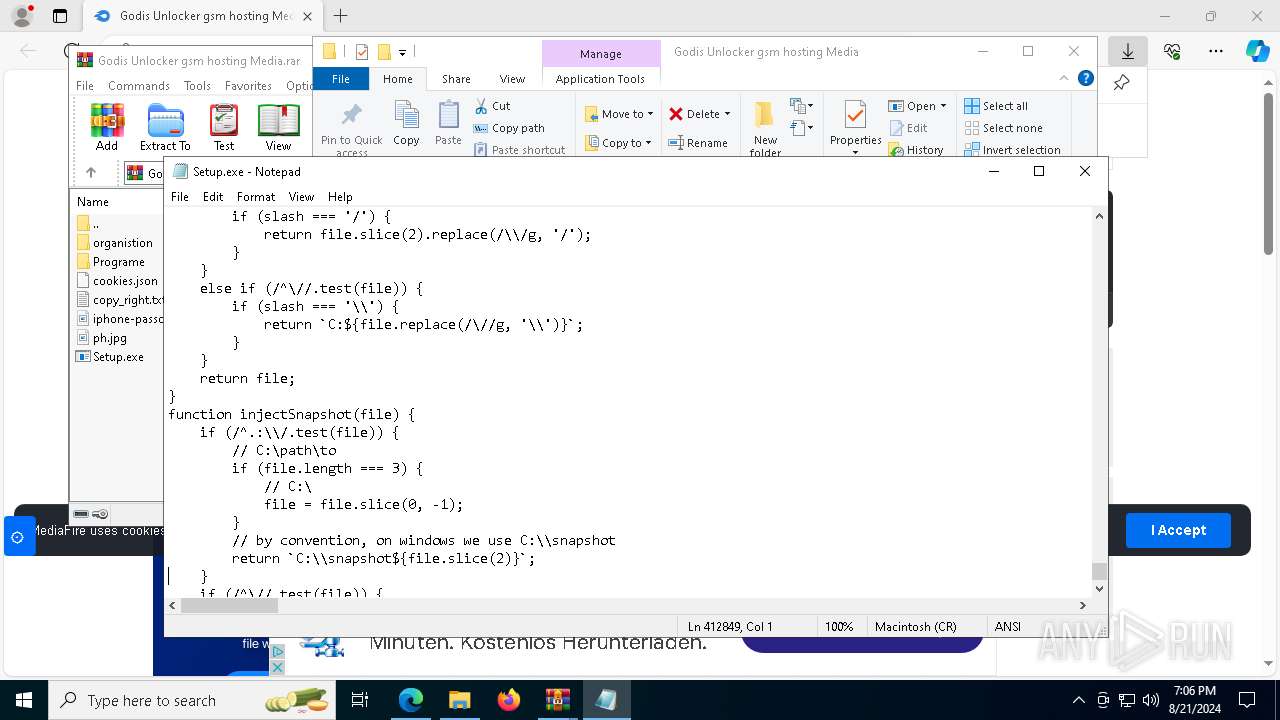
Task: Show hidden system tray icons
Action: tap(1078, 700)
